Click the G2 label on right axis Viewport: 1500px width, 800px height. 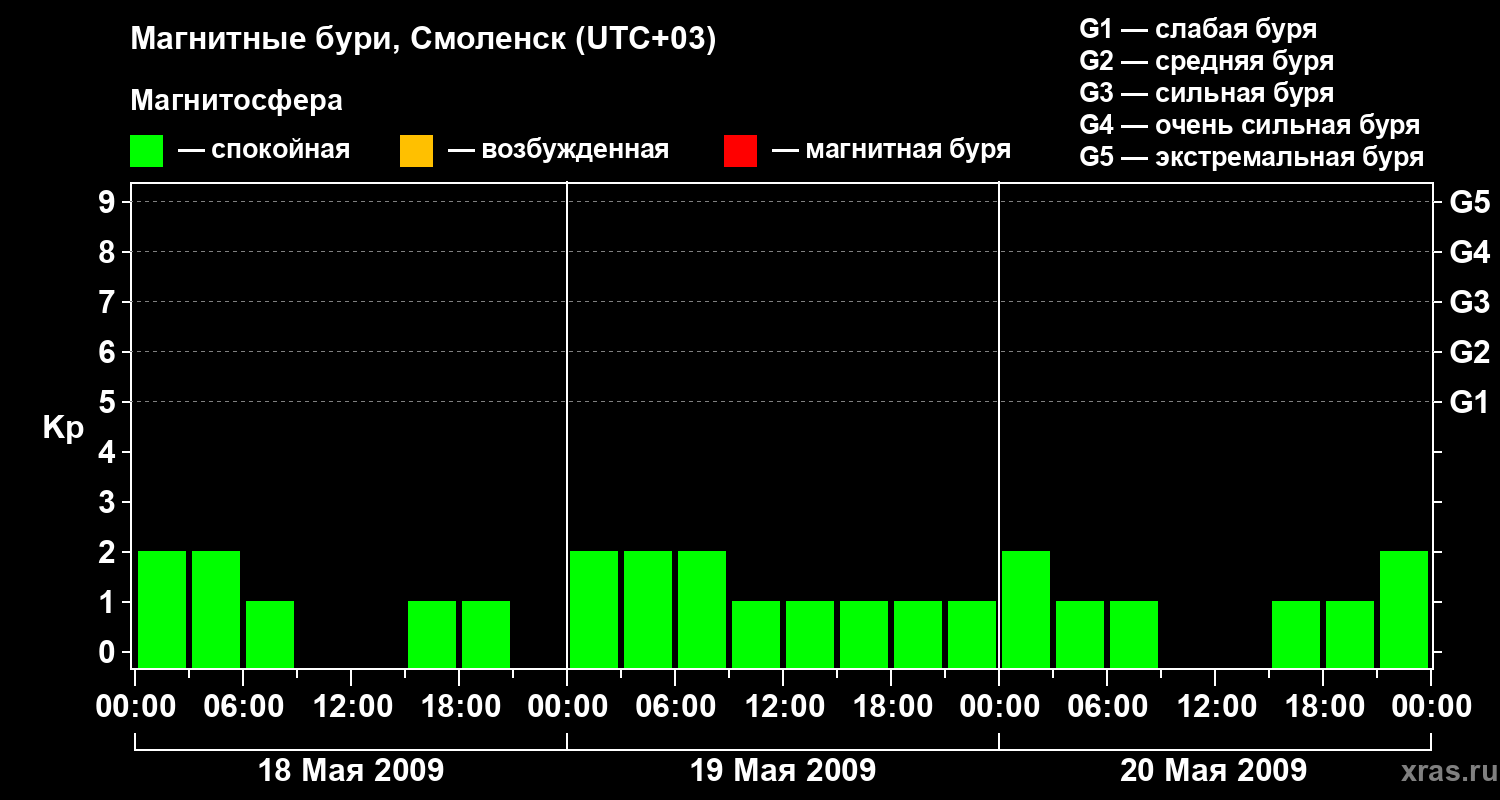click(x=1469, y=352)
